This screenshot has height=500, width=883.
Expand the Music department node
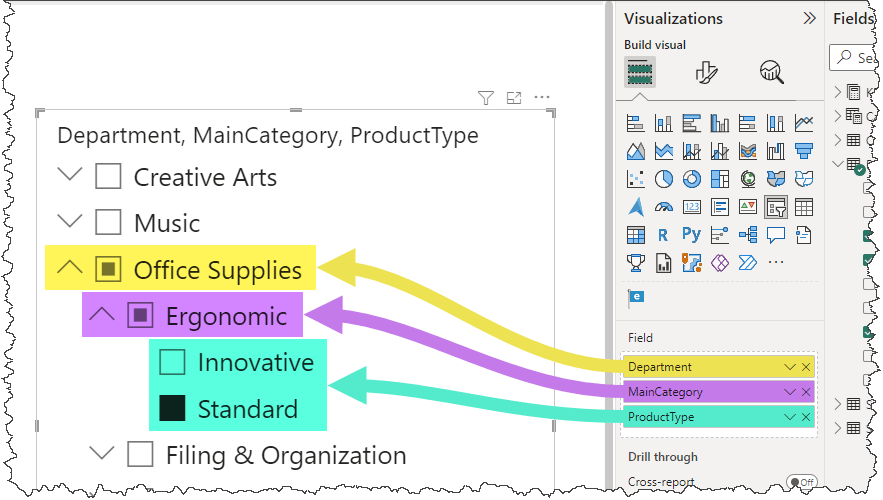[70, 222]
